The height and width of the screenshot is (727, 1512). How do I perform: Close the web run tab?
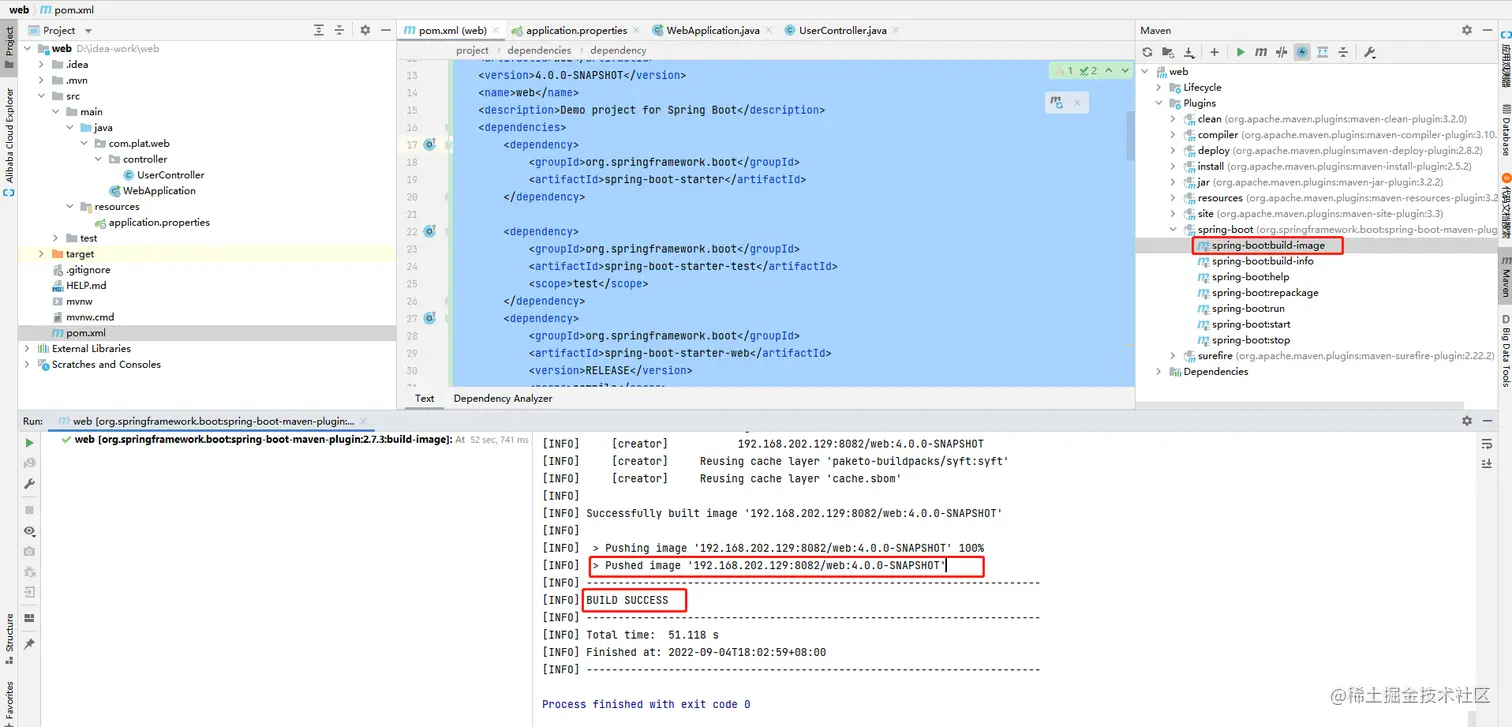pyautogui.click(x=363, y=421)
